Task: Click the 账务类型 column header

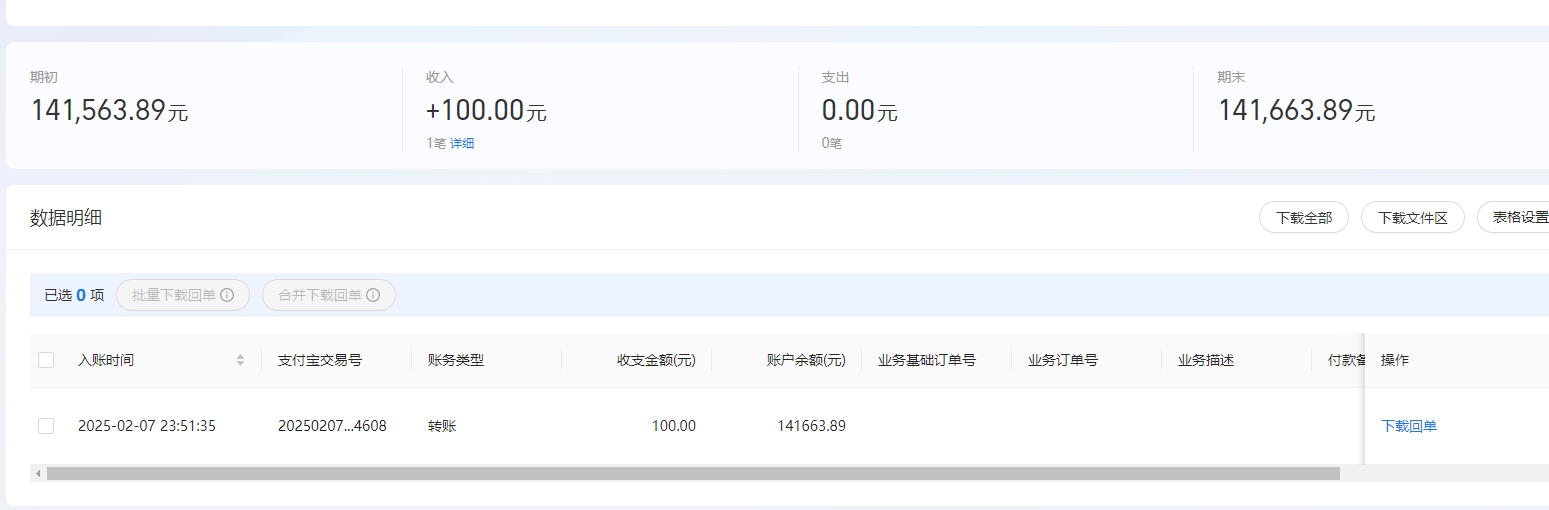Action: [x=456, y=360]
